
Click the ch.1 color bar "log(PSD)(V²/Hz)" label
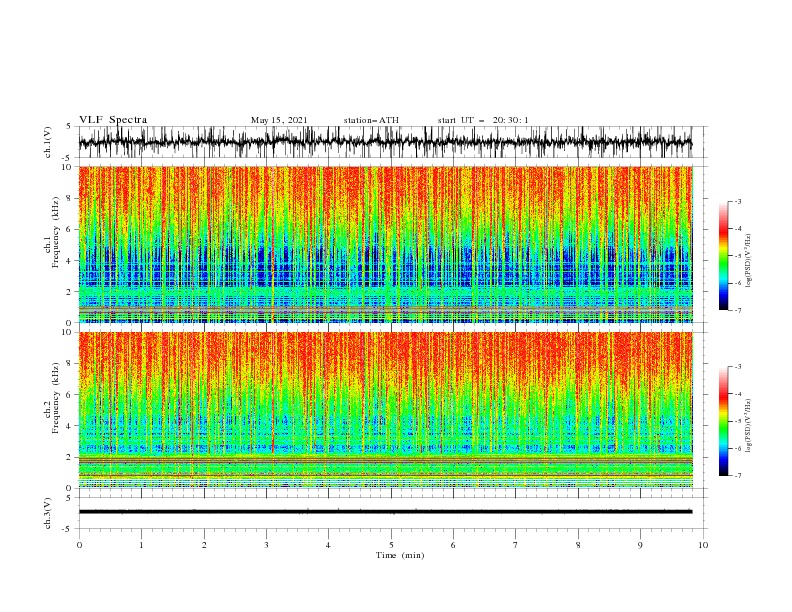coord(749,261)
